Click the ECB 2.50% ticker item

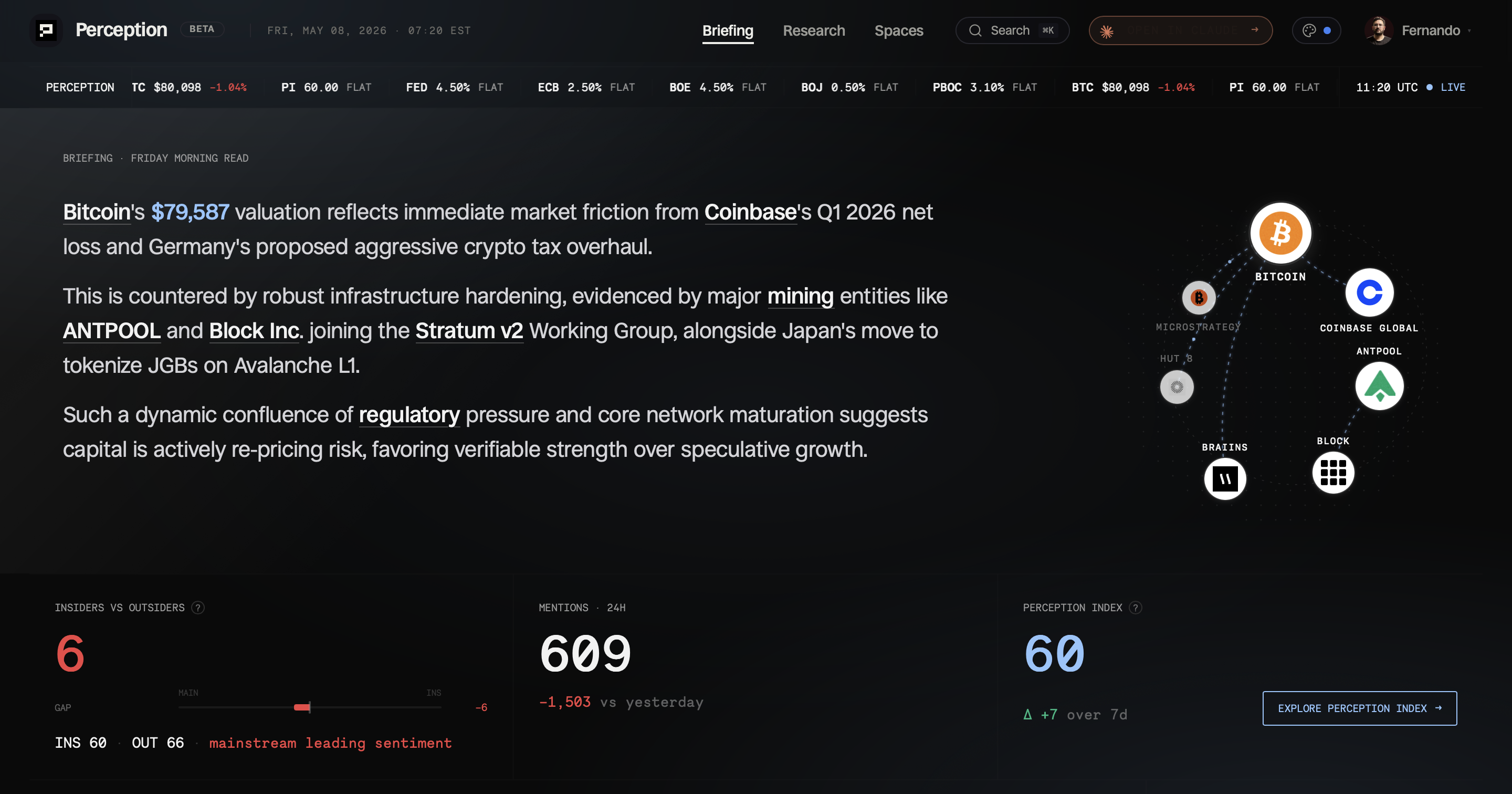point(586,88)
